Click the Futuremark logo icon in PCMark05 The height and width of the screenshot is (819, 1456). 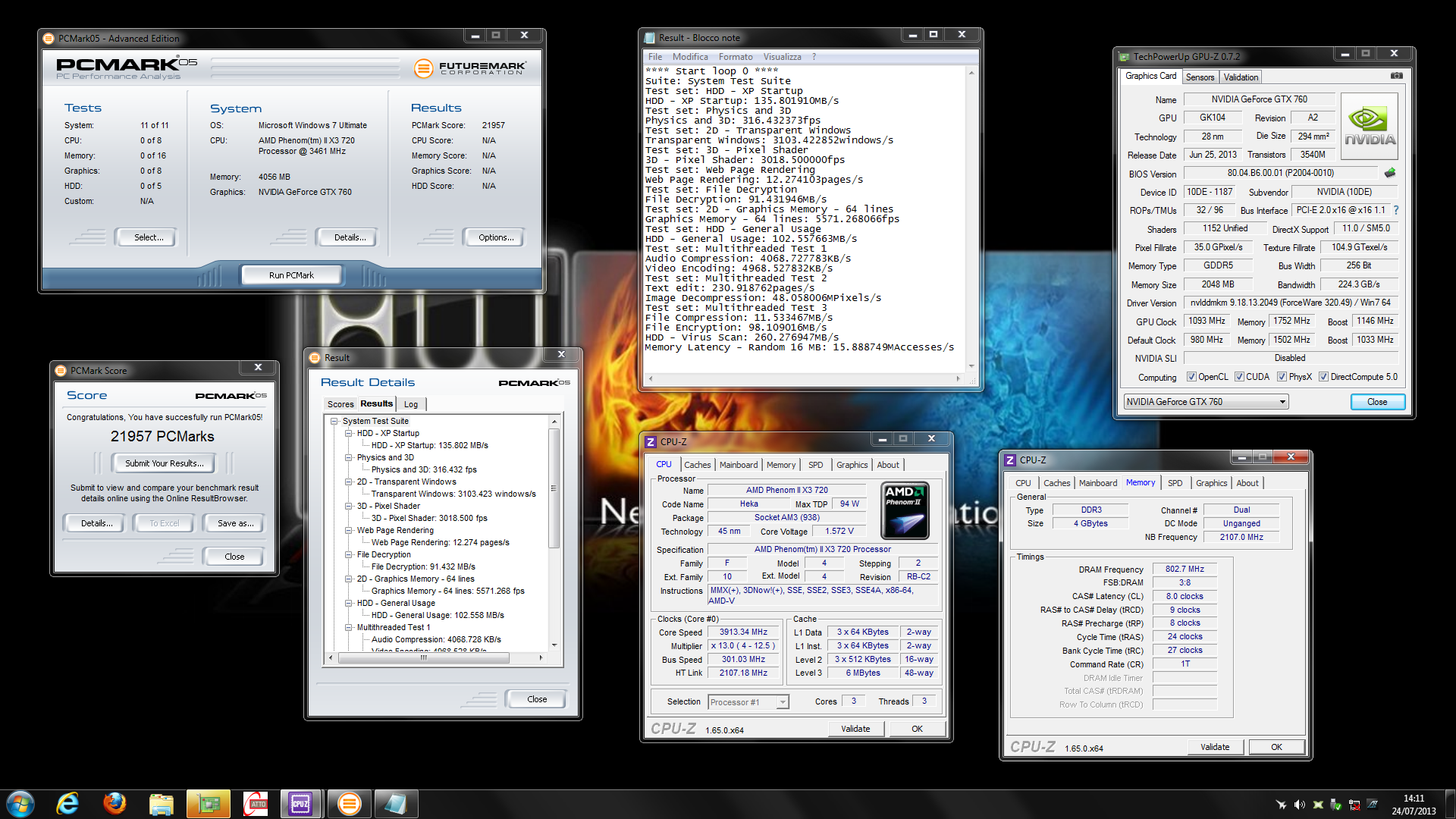click(x=423, y=68)
